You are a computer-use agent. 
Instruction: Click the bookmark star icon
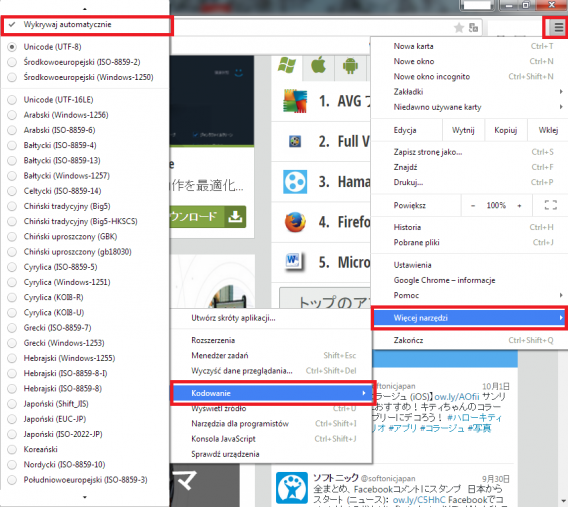[x=459, y=28]
